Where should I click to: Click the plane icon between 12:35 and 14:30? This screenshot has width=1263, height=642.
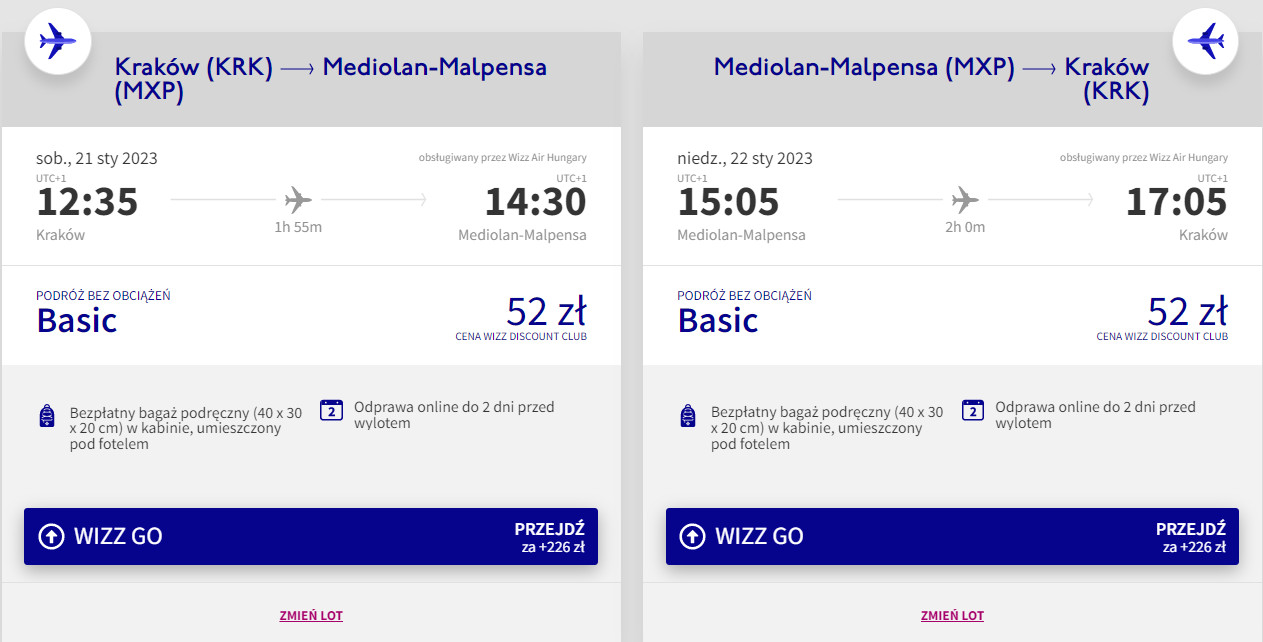tap(298, 200)
